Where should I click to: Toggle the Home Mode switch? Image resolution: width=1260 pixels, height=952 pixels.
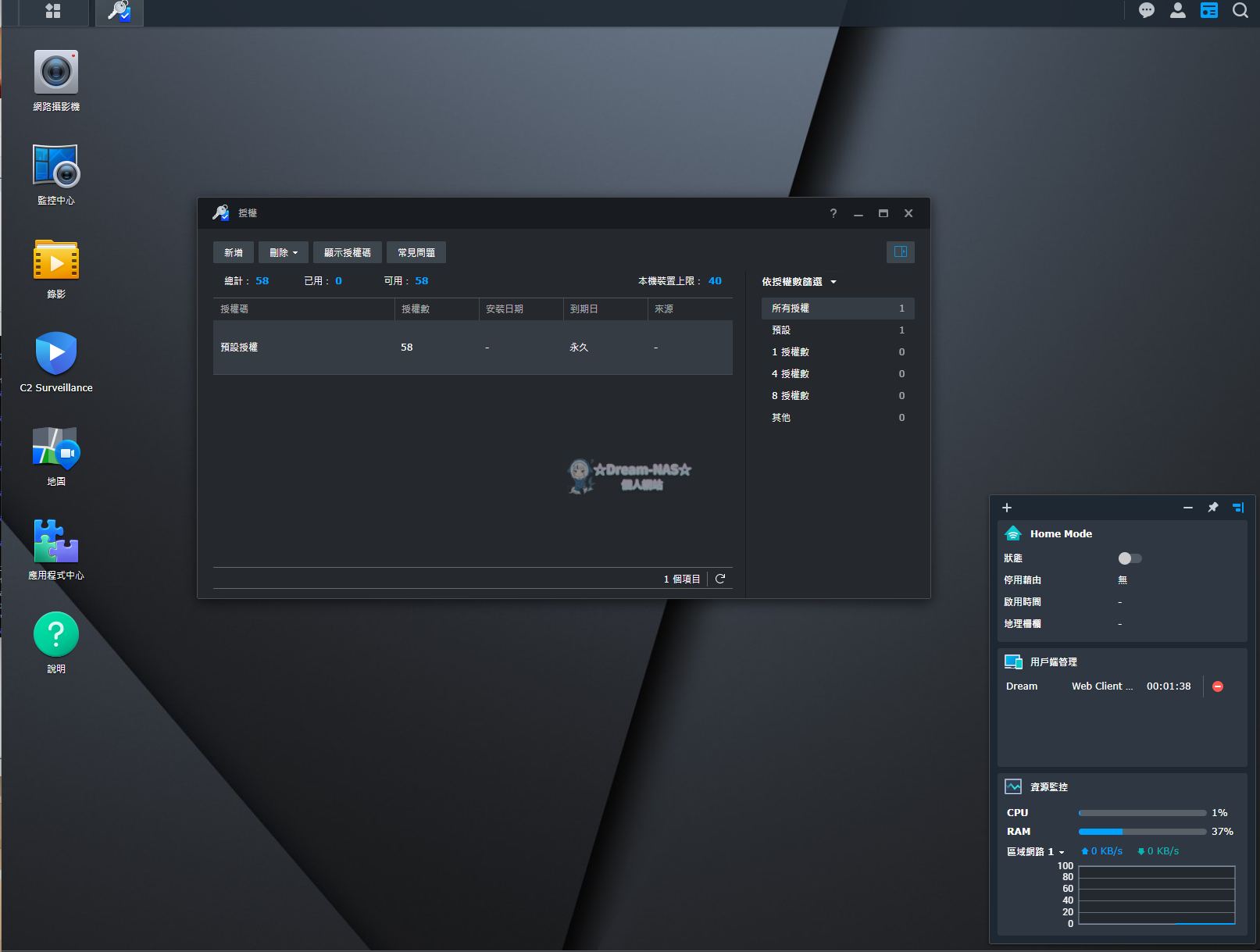coord(1130,558)
